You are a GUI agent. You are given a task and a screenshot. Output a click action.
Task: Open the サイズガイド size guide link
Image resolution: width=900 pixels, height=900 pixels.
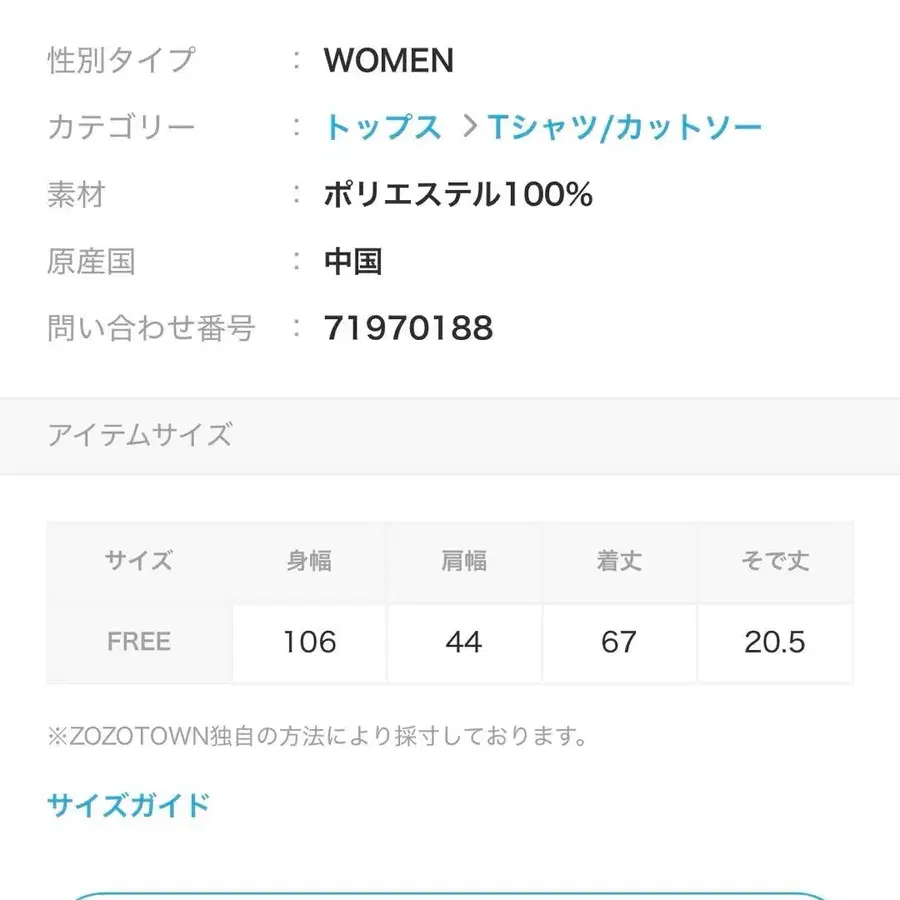tap(126, 804)
